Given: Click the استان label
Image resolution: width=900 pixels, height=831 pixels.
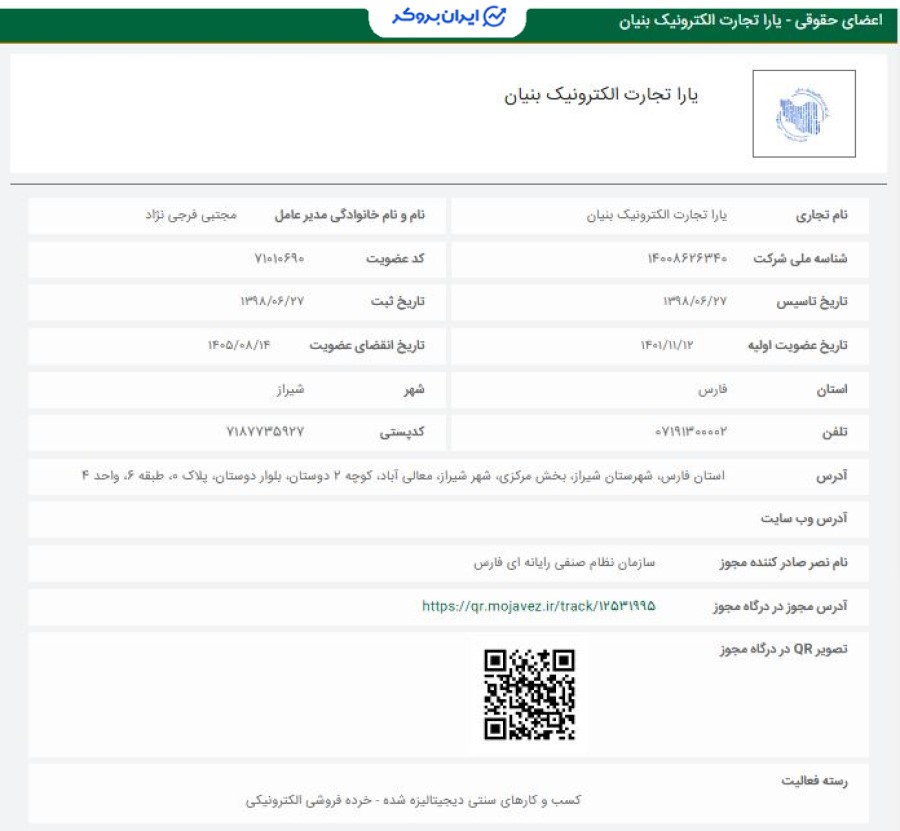Looking at the screenshot, I should [x=832, y=390].
